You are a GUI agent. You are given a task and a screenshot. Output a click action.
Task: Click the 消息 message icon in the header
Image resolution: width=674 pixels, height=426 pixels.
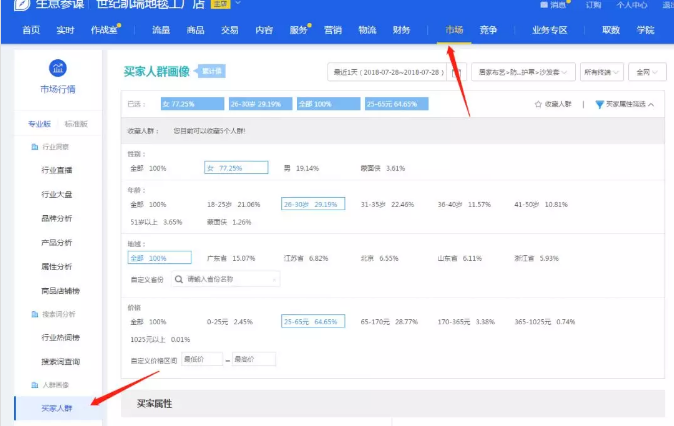tap(544, 5)
